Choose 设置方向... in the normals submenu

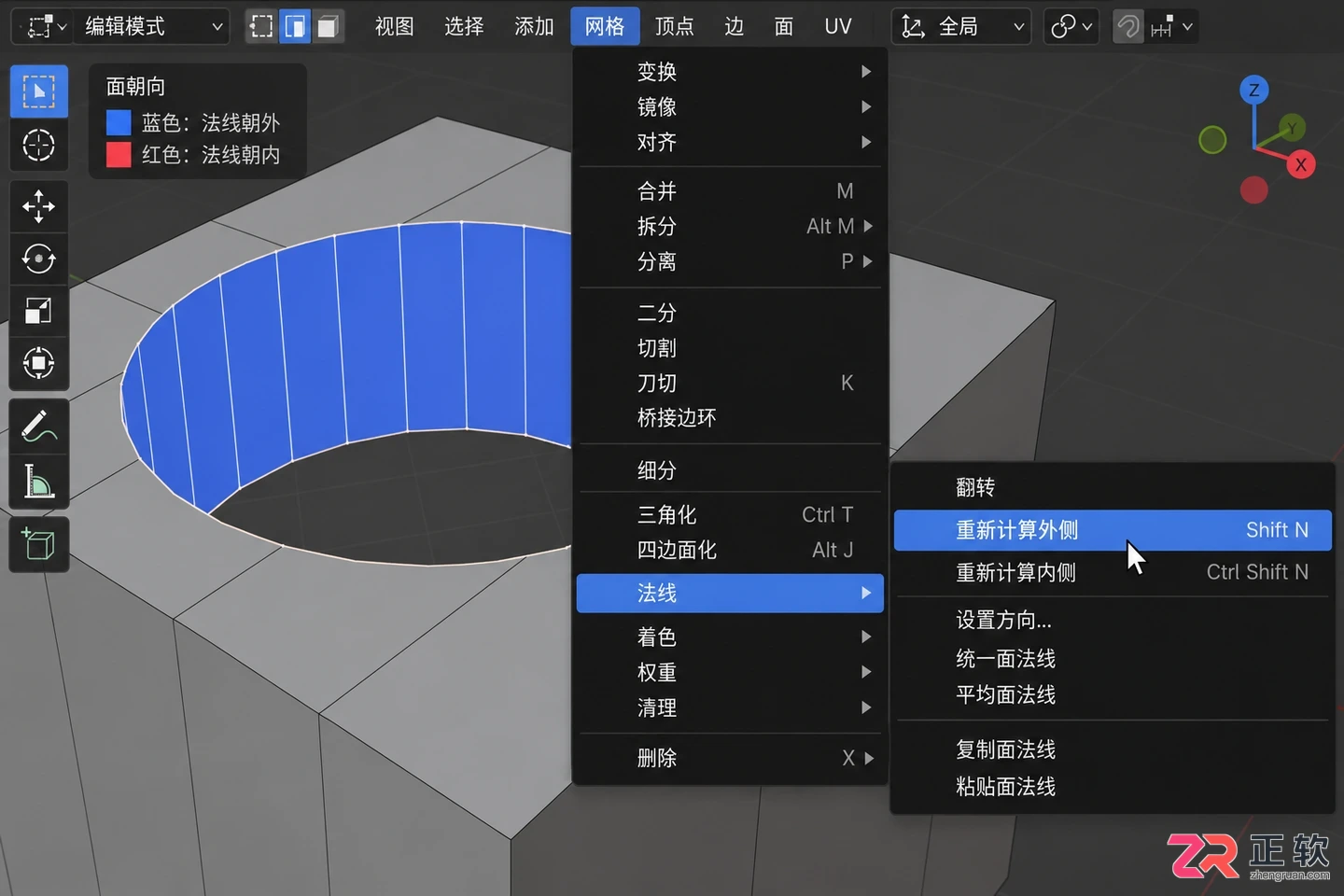point(1113,620)
